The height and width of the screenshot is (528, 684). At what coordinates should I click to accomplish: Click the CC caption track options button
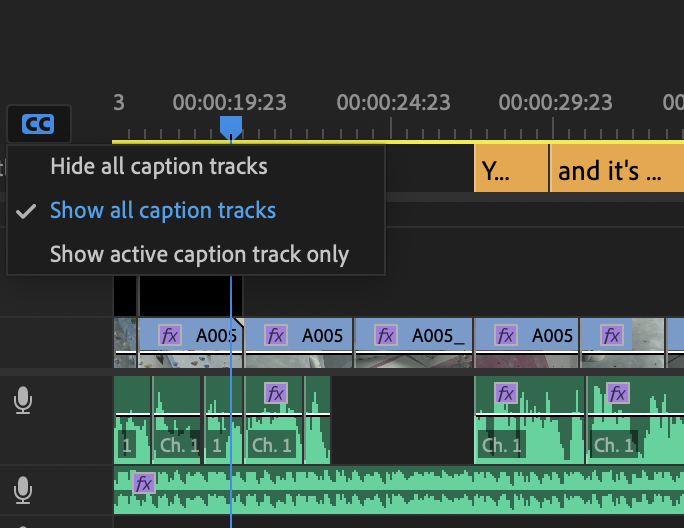pos(38,124)
